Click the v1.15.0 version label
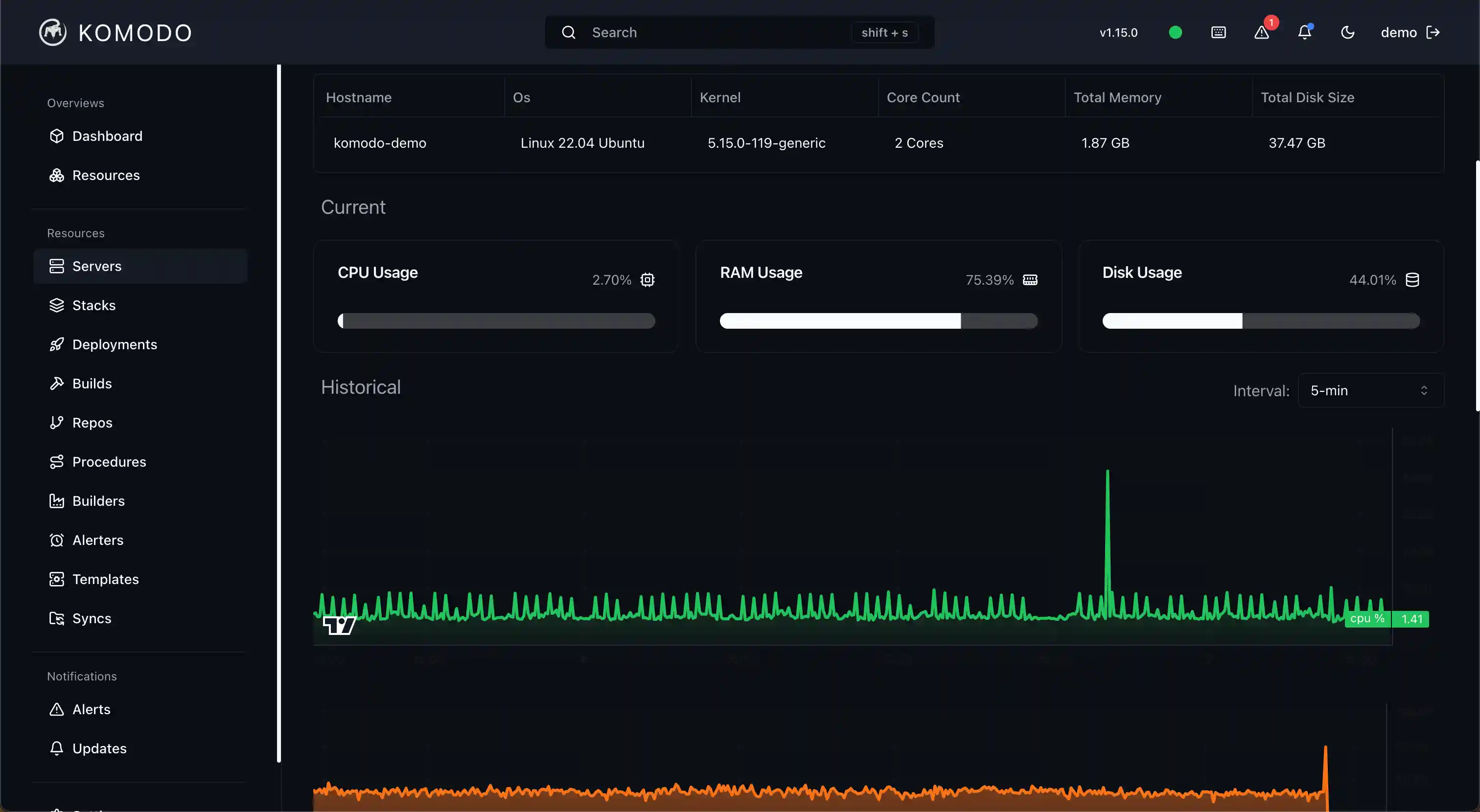This screenshot has width=1480, height=812. (x=1118, y=32)
